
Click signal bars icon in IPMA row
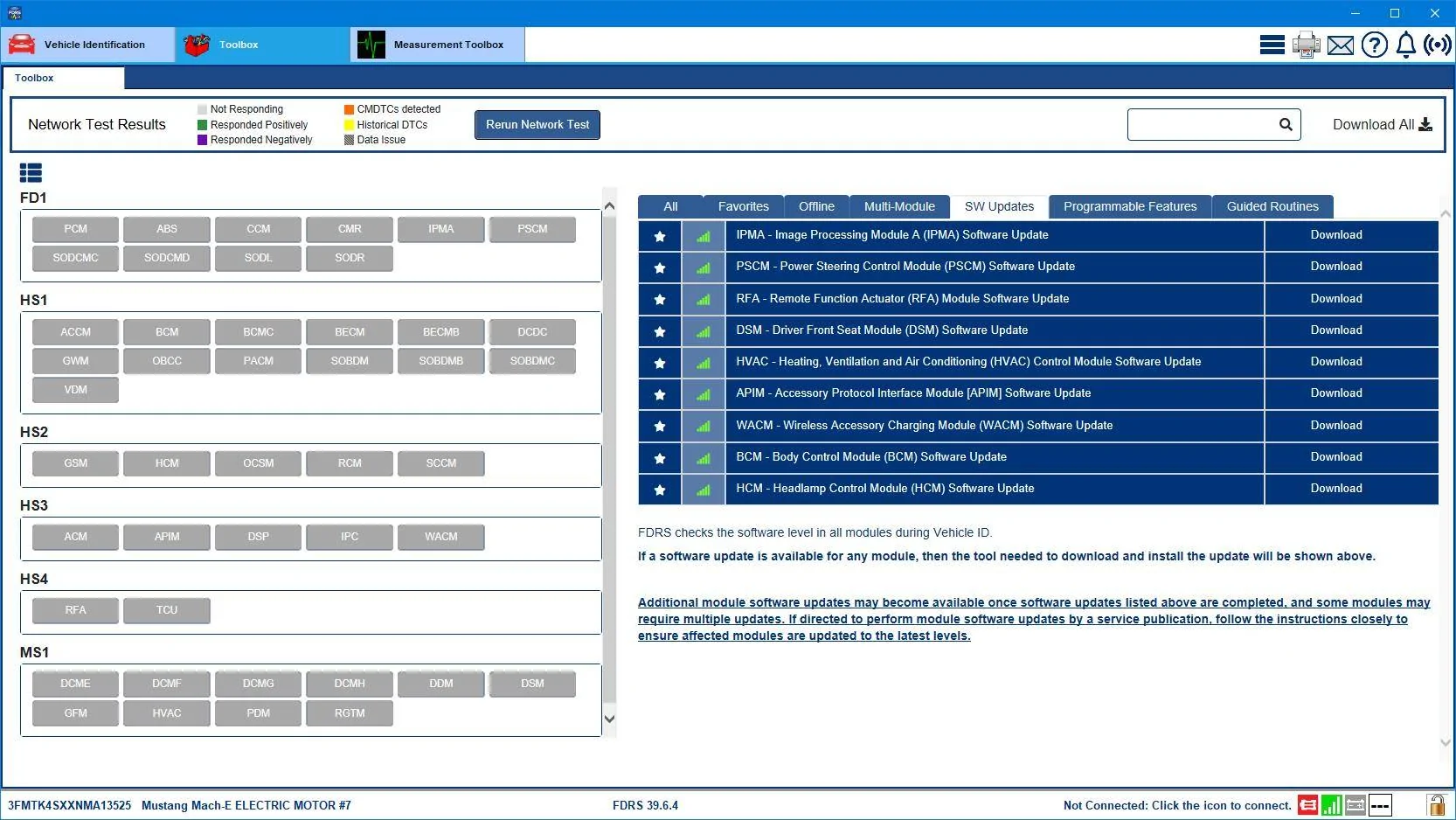click(x=704, y=236)
